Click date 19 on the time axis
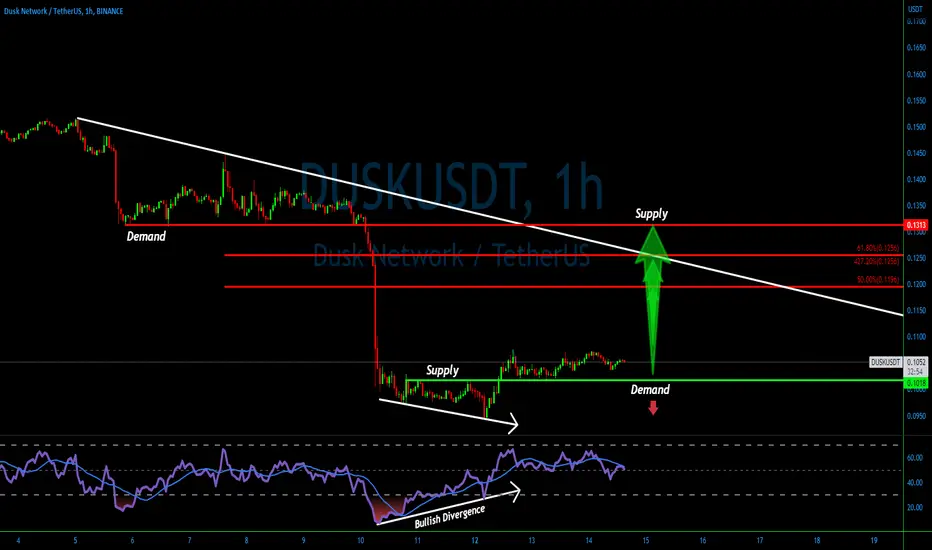 tap(874, 540)
